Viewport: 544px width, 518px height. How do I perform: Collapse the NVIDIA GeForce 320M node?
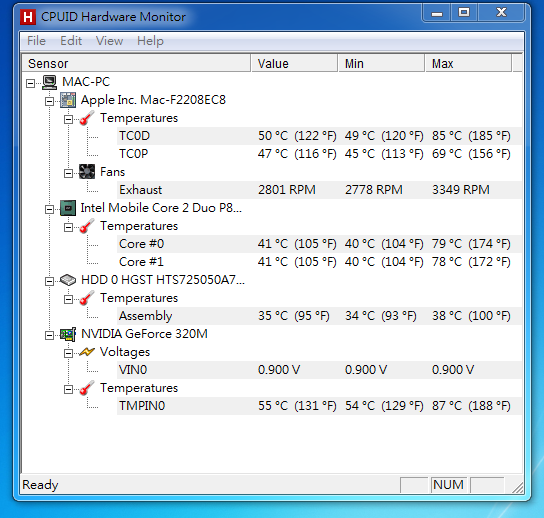coord(49,335)
